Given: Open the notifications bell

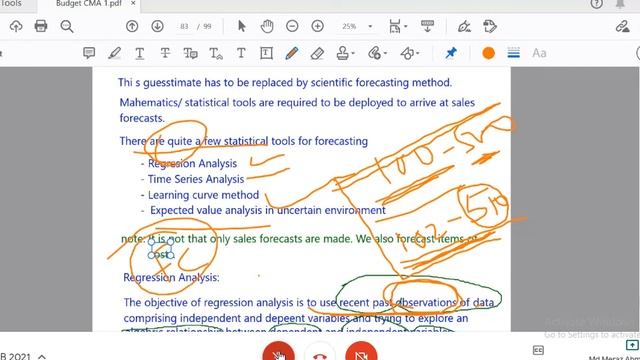Looking at the screenshot, I should [x=620, y=4].
